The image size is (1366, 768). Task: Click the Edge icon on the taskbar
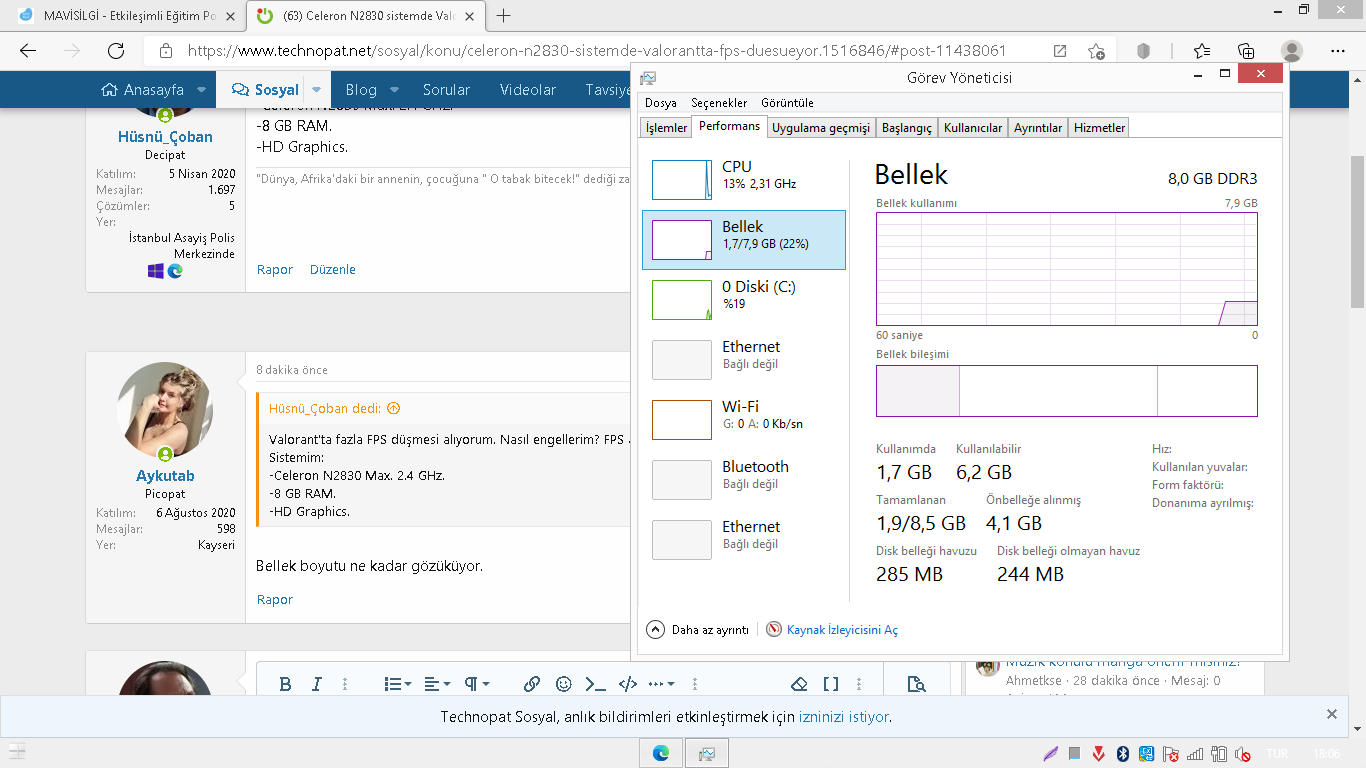point(661,753)
